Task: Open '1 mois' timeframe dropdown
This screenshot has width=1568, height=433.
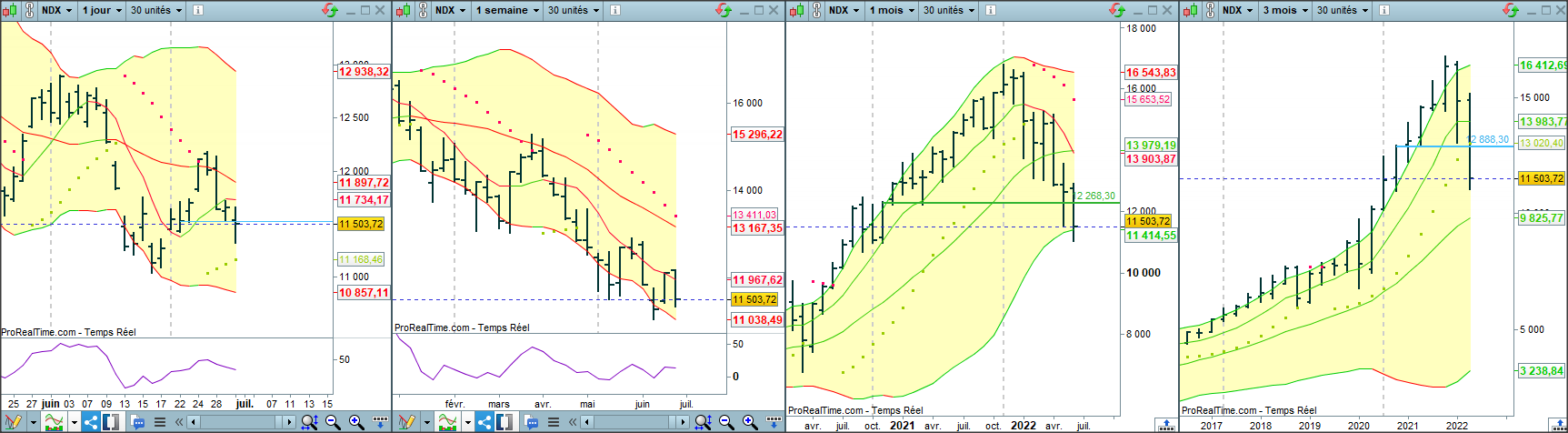Action: (x=891, y=10)
